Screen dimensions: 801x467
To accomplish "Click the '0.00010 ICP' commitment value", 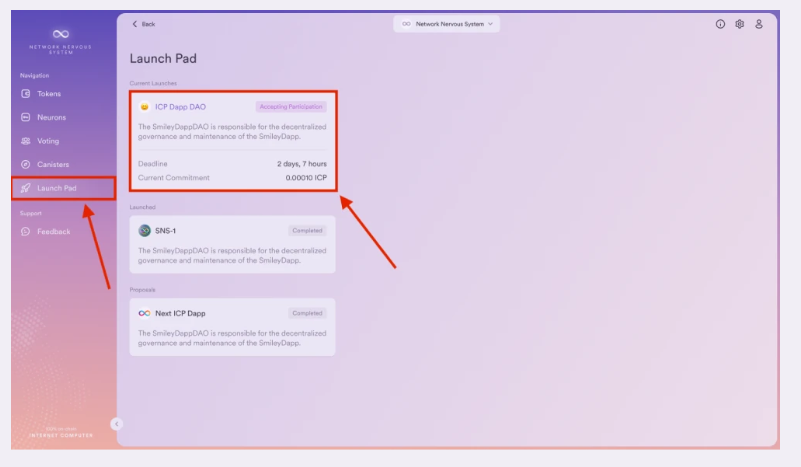I will (306, 178).
